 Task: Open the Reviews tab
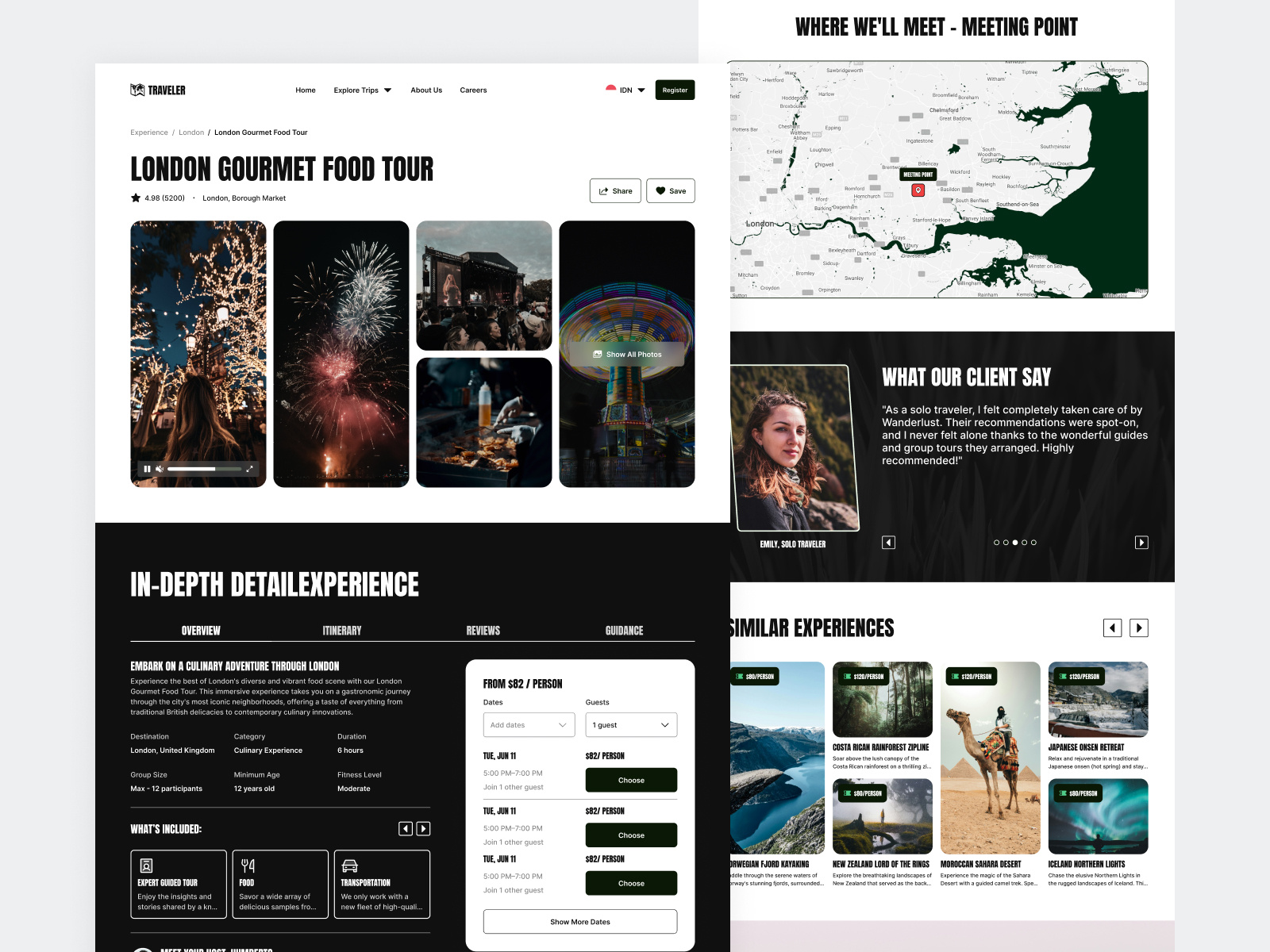click(x=482, y=631)
